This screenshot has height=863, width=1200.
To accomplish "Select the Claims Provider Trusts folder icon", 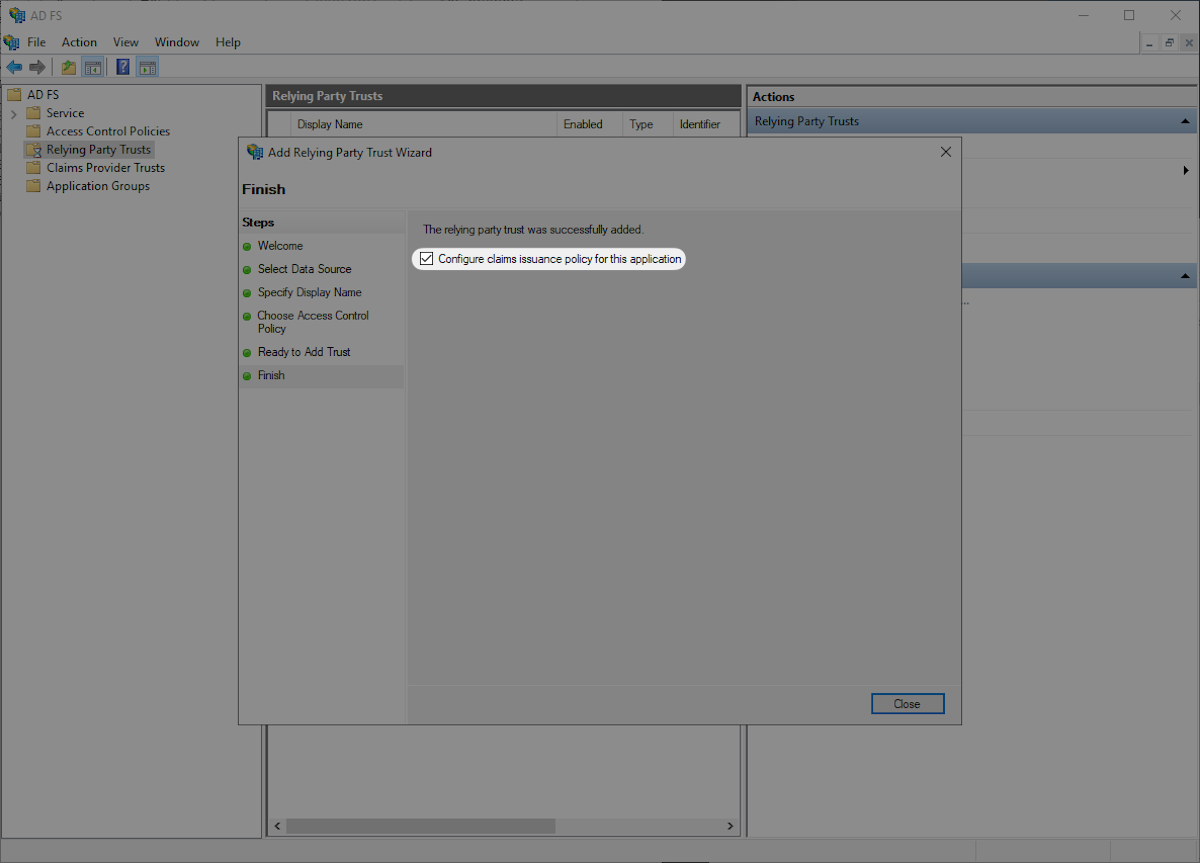I will point(31,167).
